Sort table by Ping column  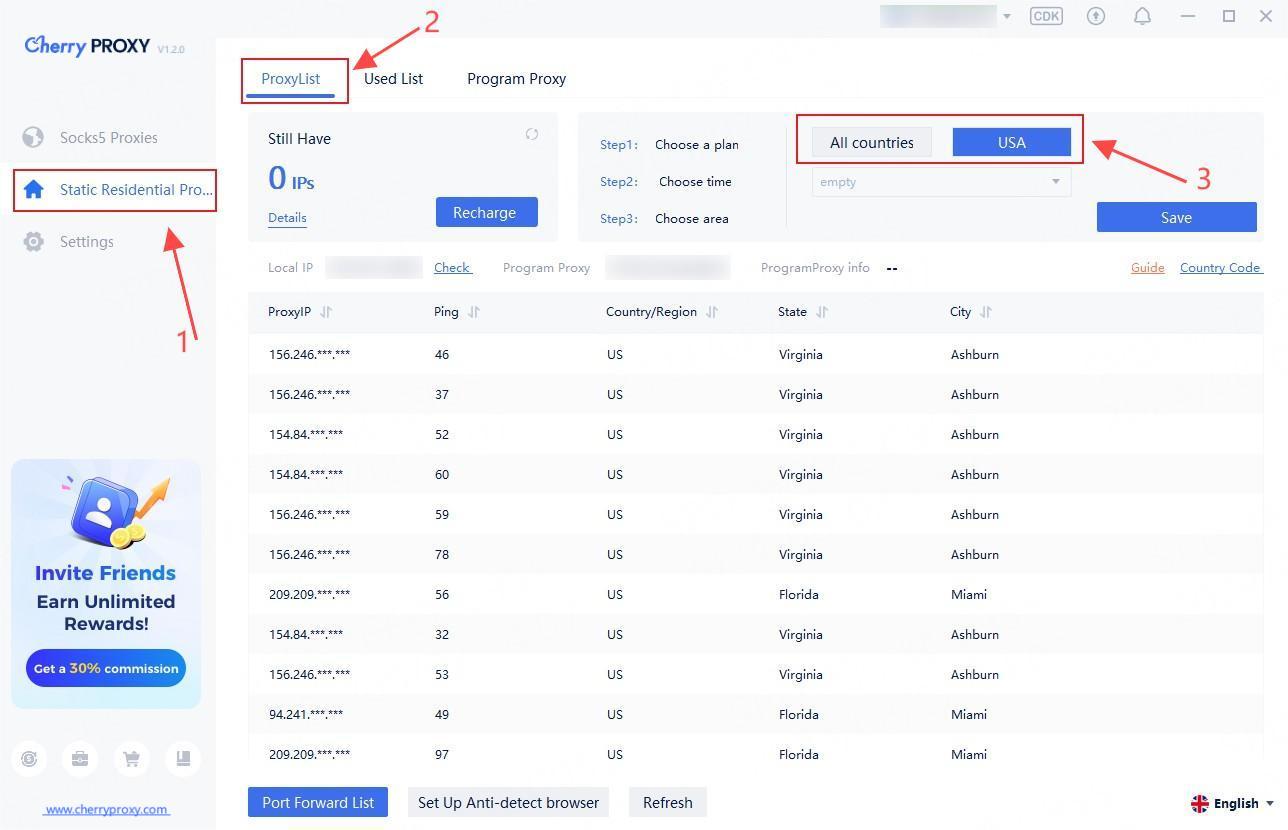(474, 312)
